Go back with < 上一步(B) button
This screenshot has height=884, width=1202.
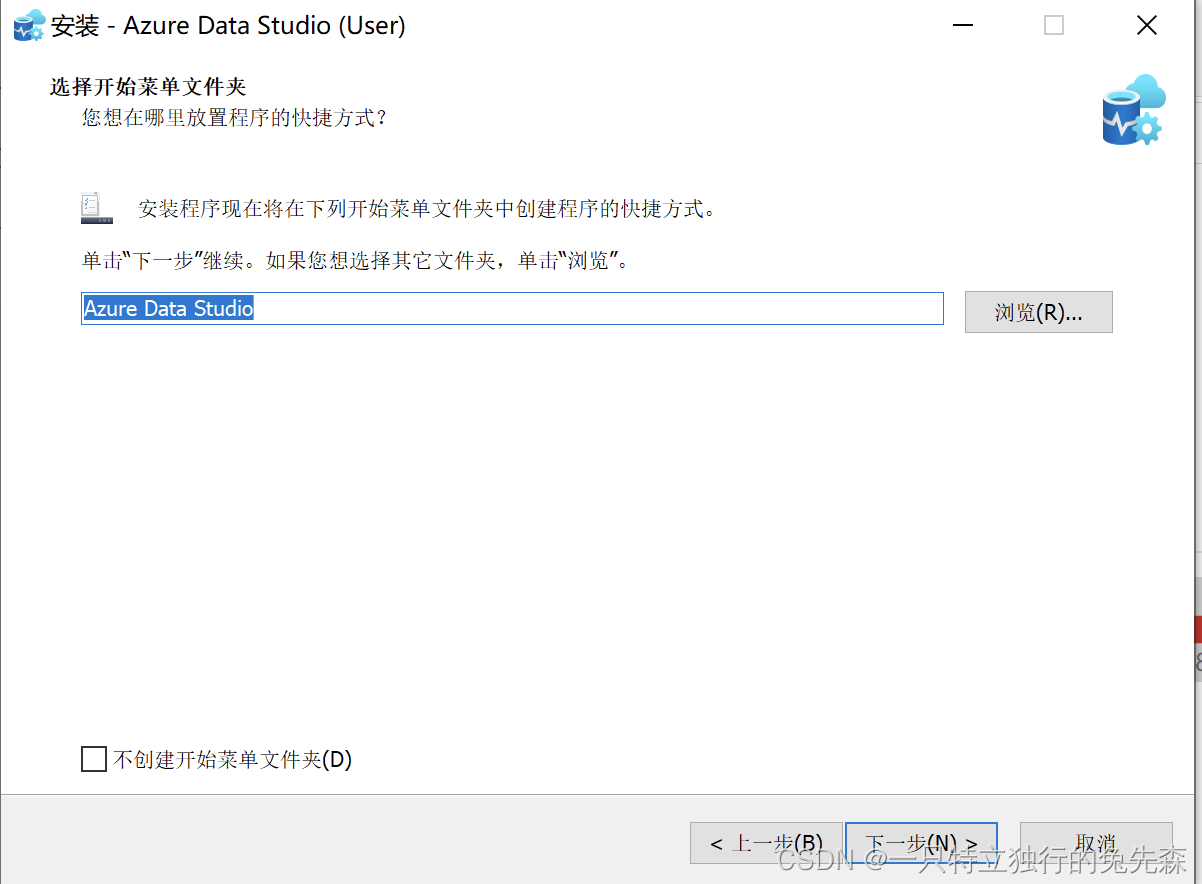pyautogui.click(x=766, y=843)
